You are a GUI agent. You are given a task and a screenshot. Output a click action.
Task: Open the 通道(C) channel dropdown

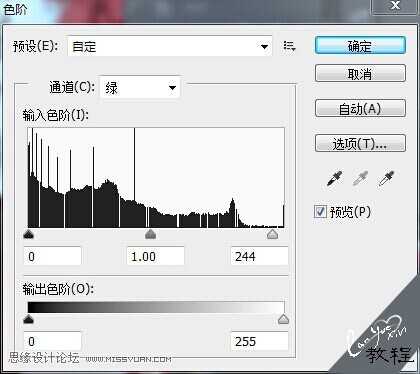[x=140, y=88]
